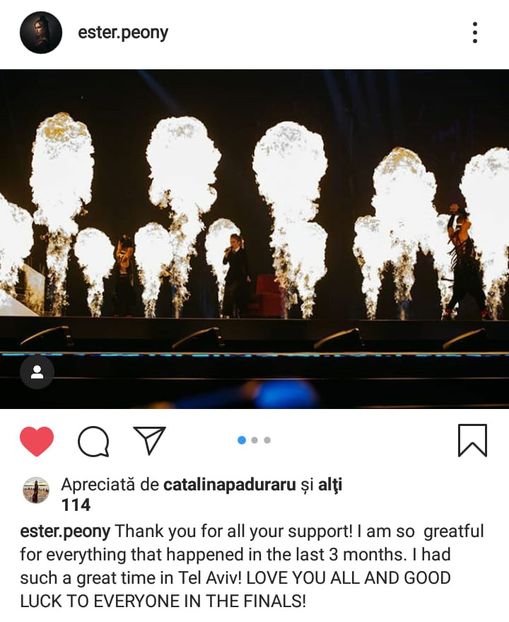Share post via paper plane icon

[x=149, y=440]
